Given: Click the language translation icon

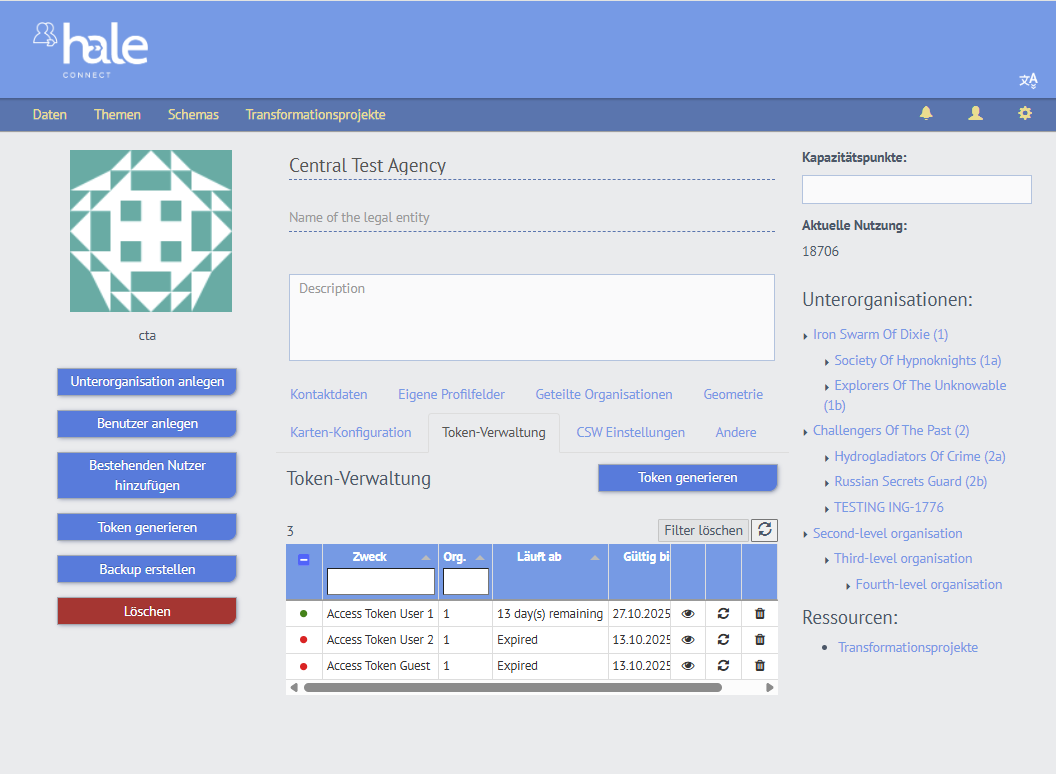Looking at the screenshot, I should pos(1028,81).
